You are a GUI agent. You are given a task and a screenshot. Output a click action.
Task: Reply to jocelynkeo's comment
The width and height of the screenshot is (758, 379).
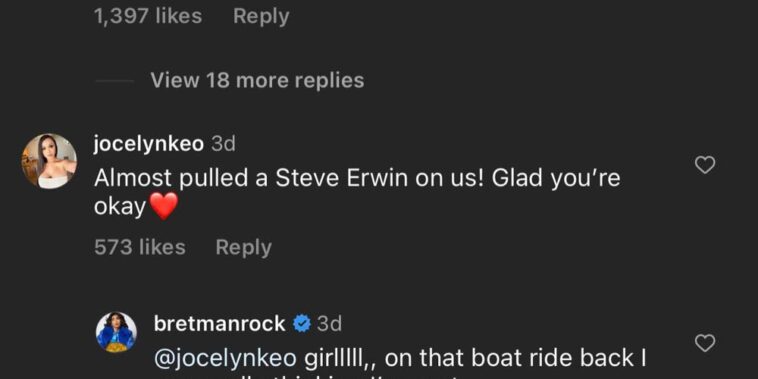pos(244,248)
